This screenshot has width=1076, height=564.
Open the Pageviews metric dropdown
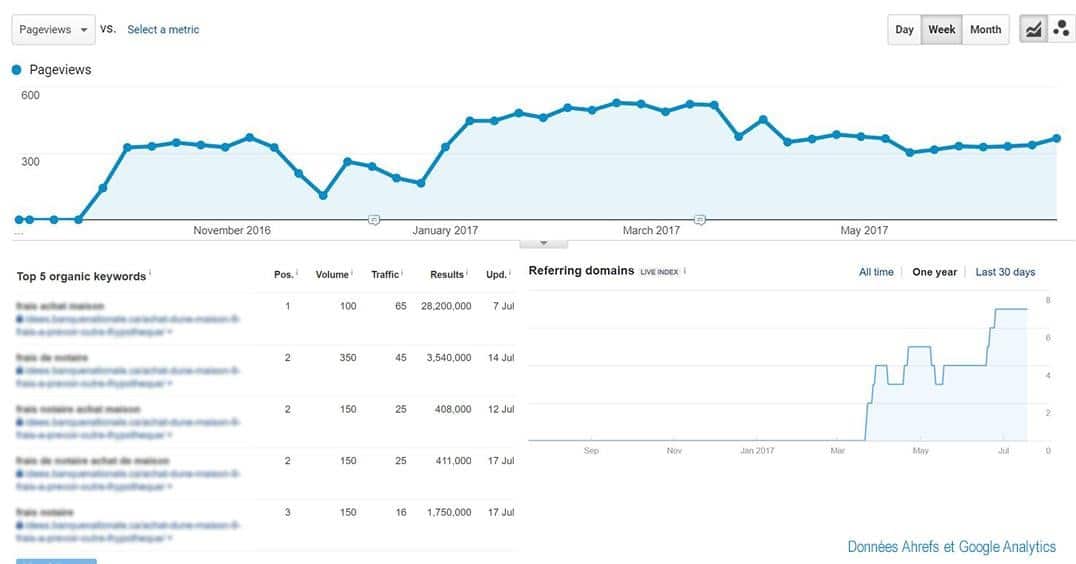pos(54,30)
